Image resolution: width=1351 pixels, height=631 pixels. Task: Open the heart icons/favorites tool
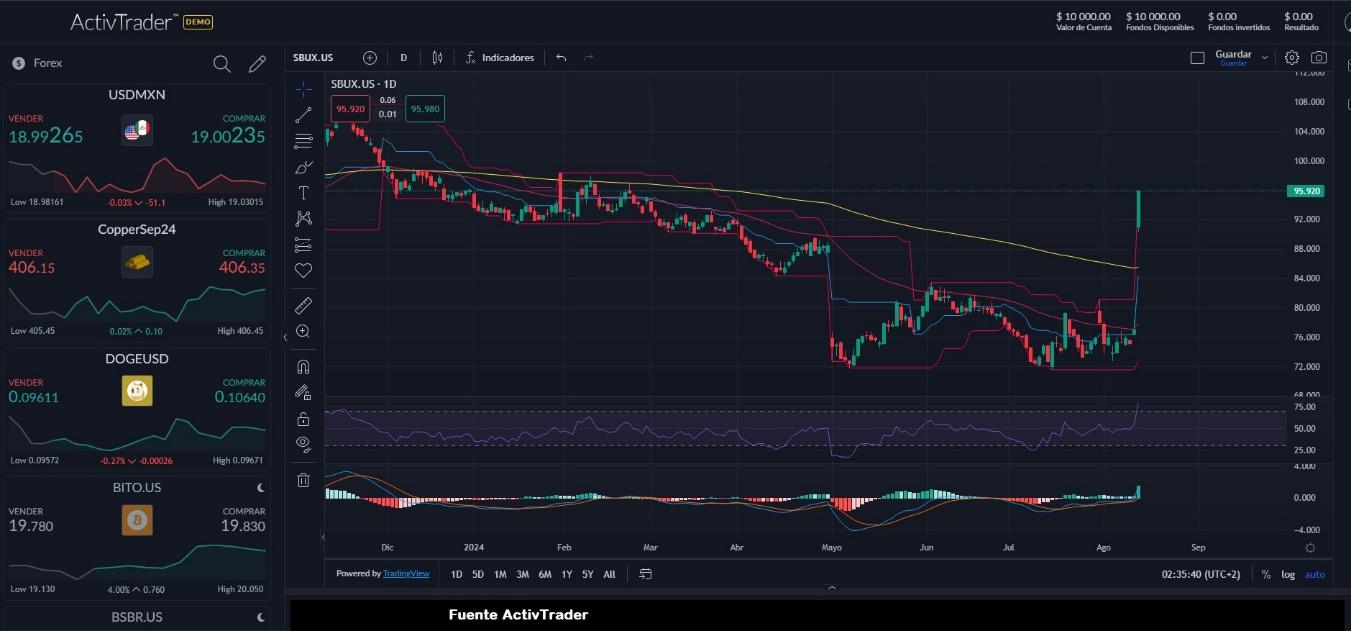tap(304, 270)
